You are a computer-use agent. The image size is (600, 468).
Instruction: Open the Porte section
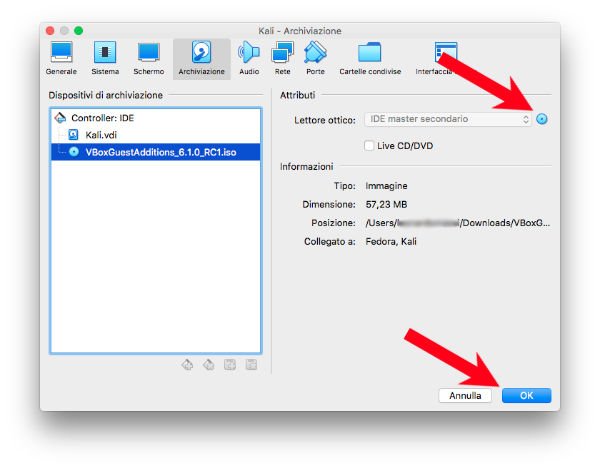click(x=315, y=59)
